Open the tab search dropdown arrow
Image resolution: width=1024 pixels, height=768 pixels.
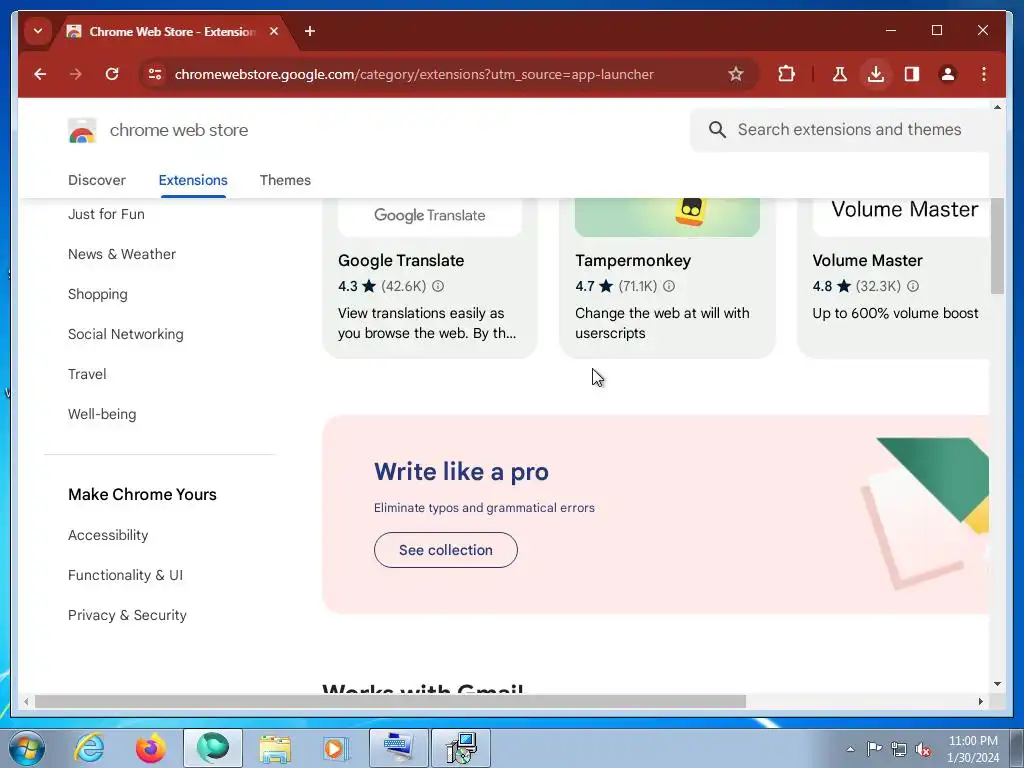click(38, 31)
